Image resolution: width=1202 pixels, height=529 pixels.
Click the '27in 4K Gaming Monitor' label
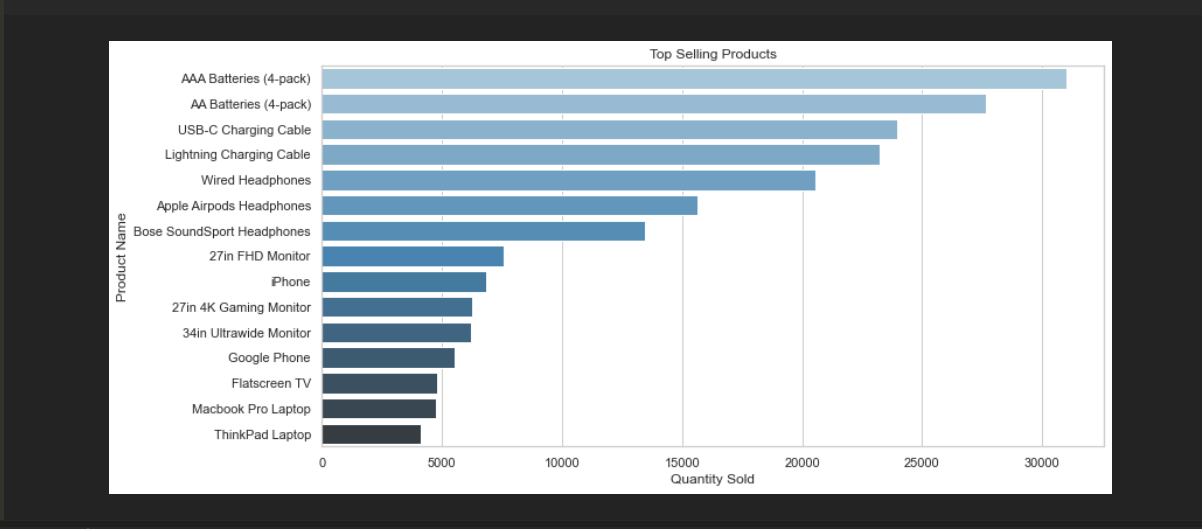242,307
